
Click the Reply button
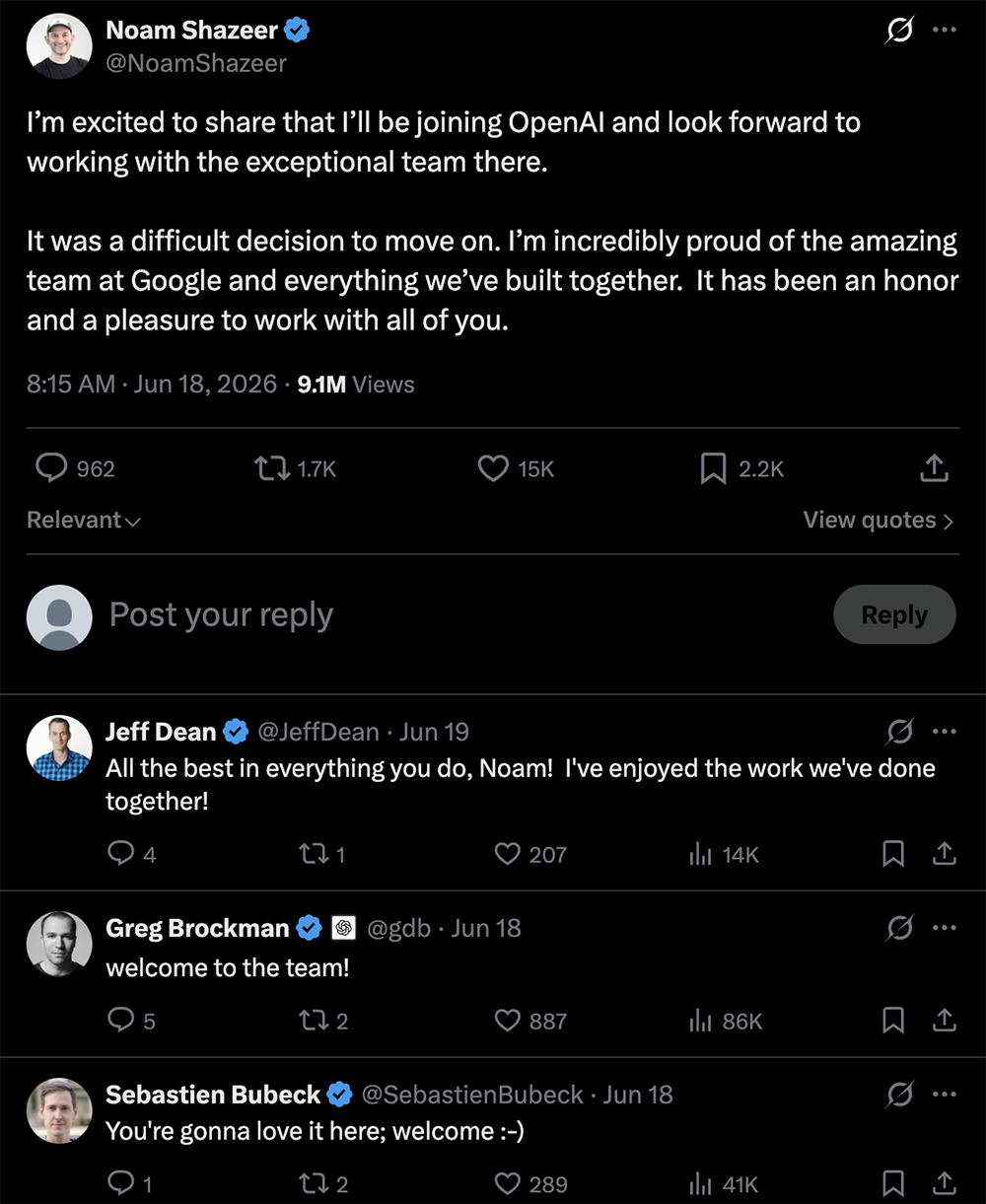coord(894,614)
